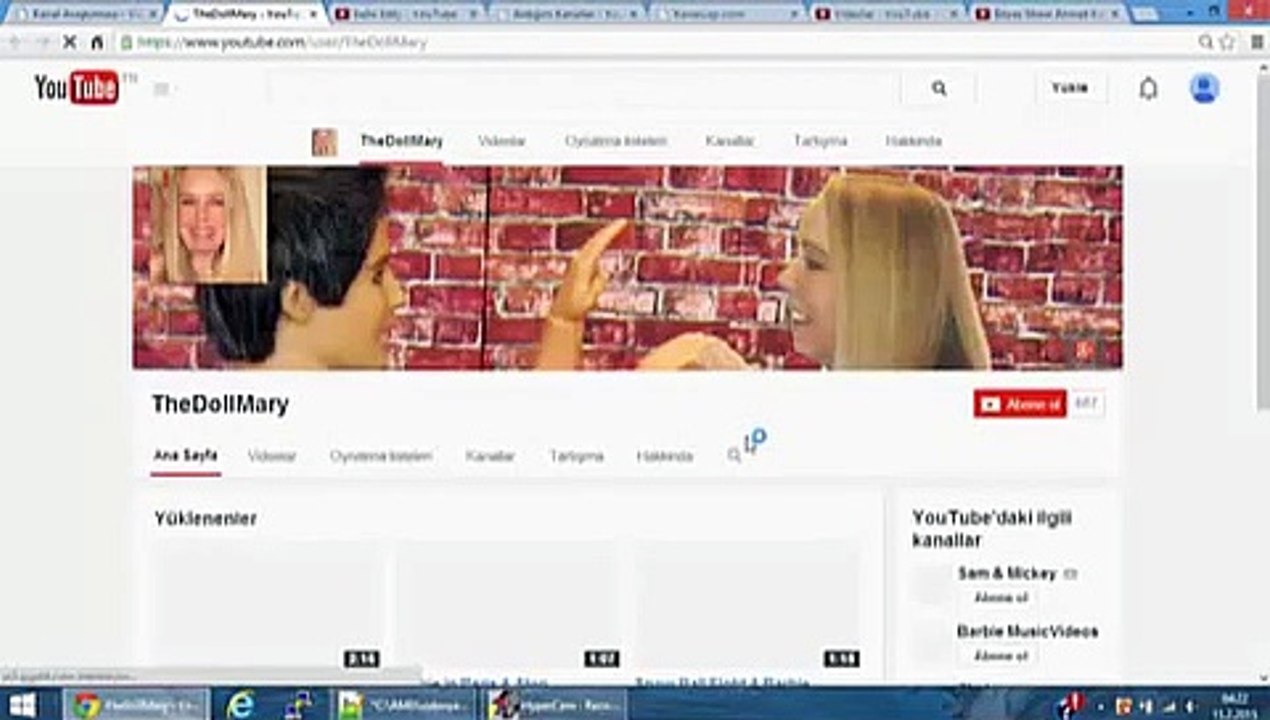Open the YouTube guide hamburger menu
The image size is (1270, 720).
click(161, 89)
